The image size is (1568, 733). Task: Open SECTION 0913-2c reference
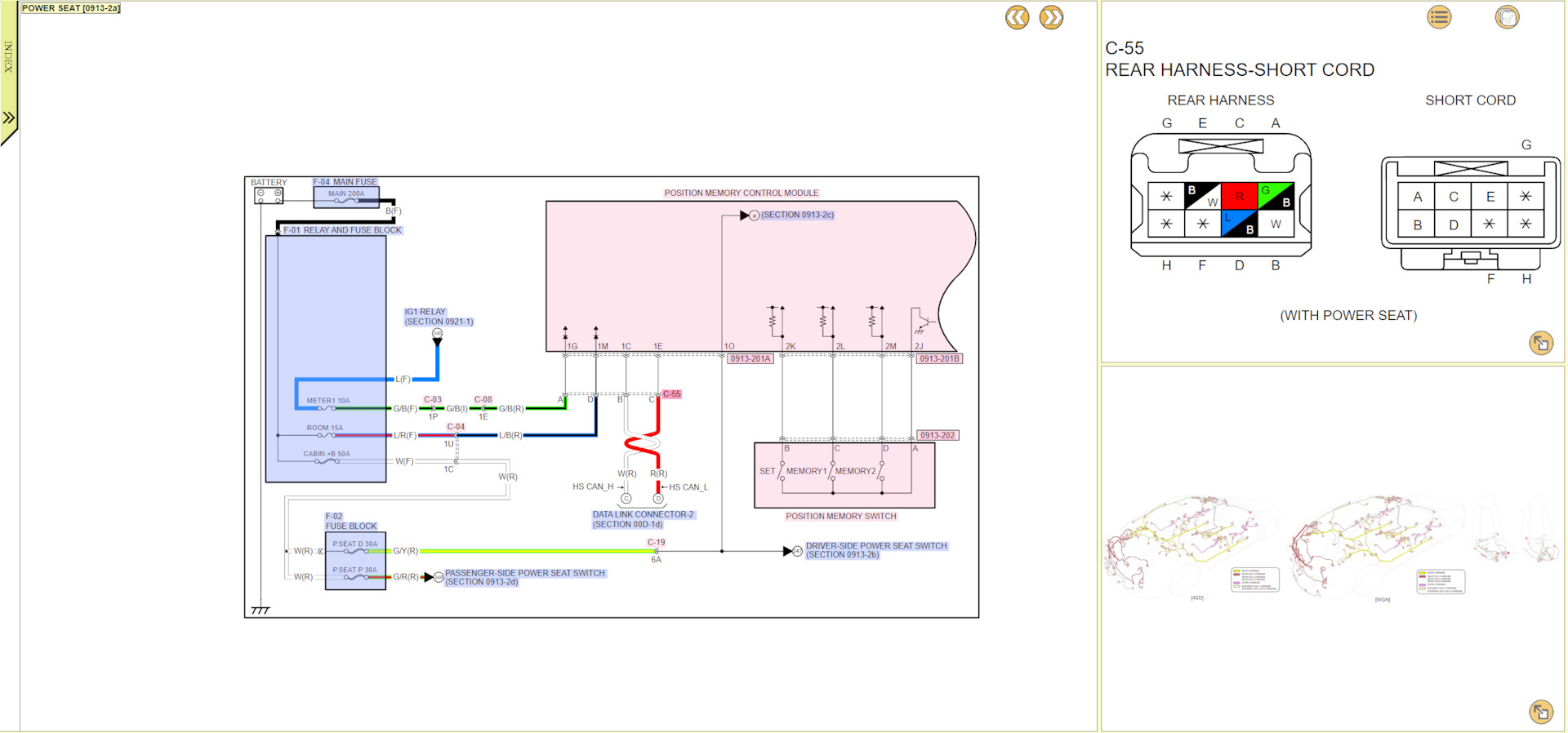797,215
